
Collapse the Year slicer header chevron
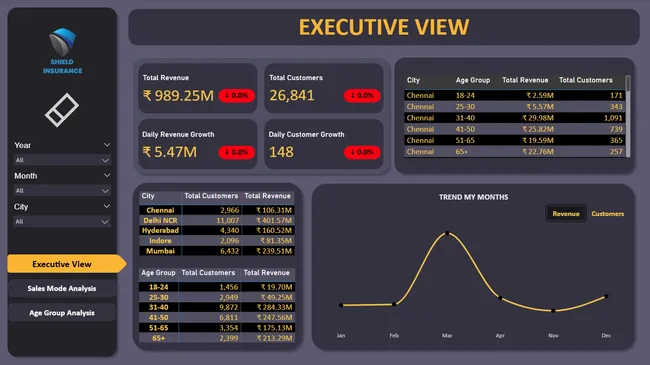click(x=107, y=145)
